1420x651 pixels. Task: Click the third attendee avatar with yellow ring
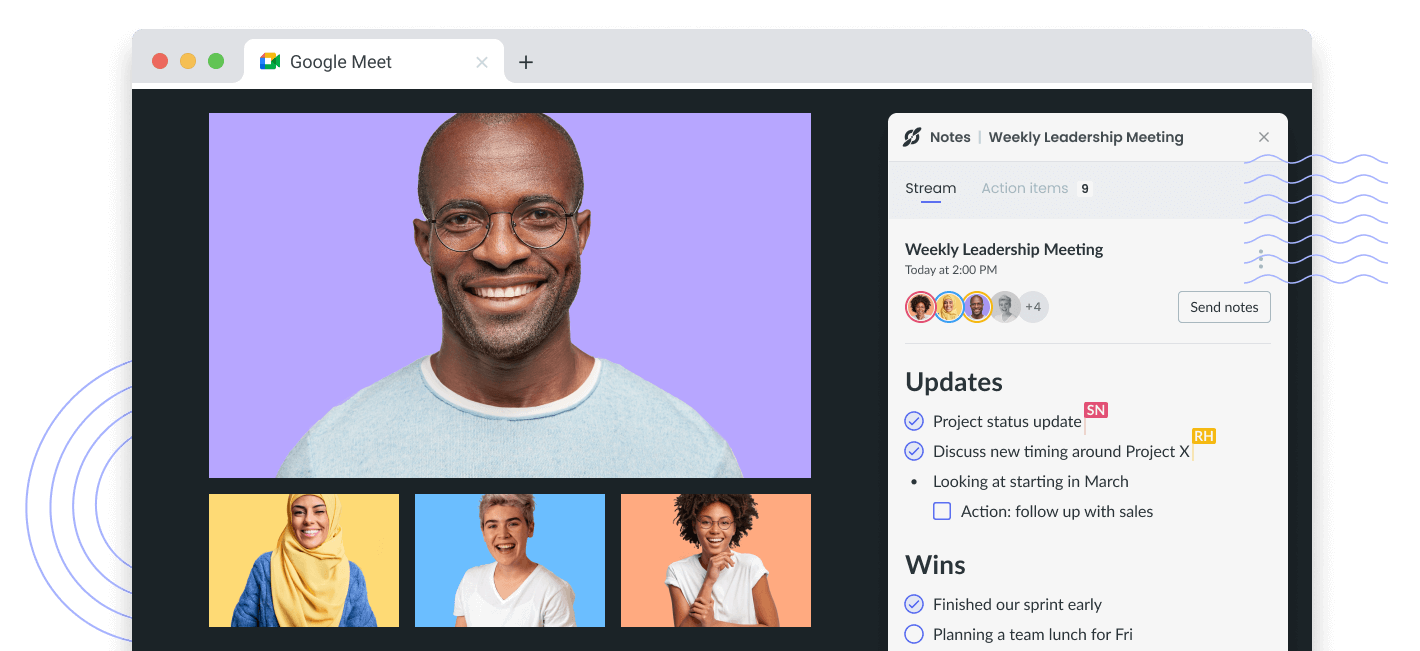[x=977, y=307]
